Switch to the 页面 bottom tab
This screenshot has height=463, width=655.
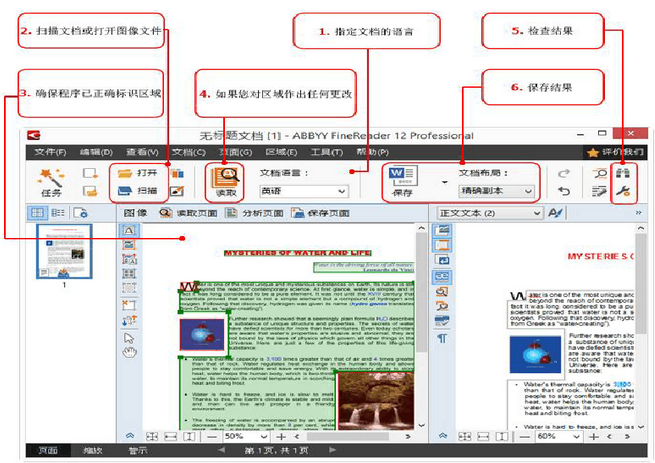(x=48, y=450)
